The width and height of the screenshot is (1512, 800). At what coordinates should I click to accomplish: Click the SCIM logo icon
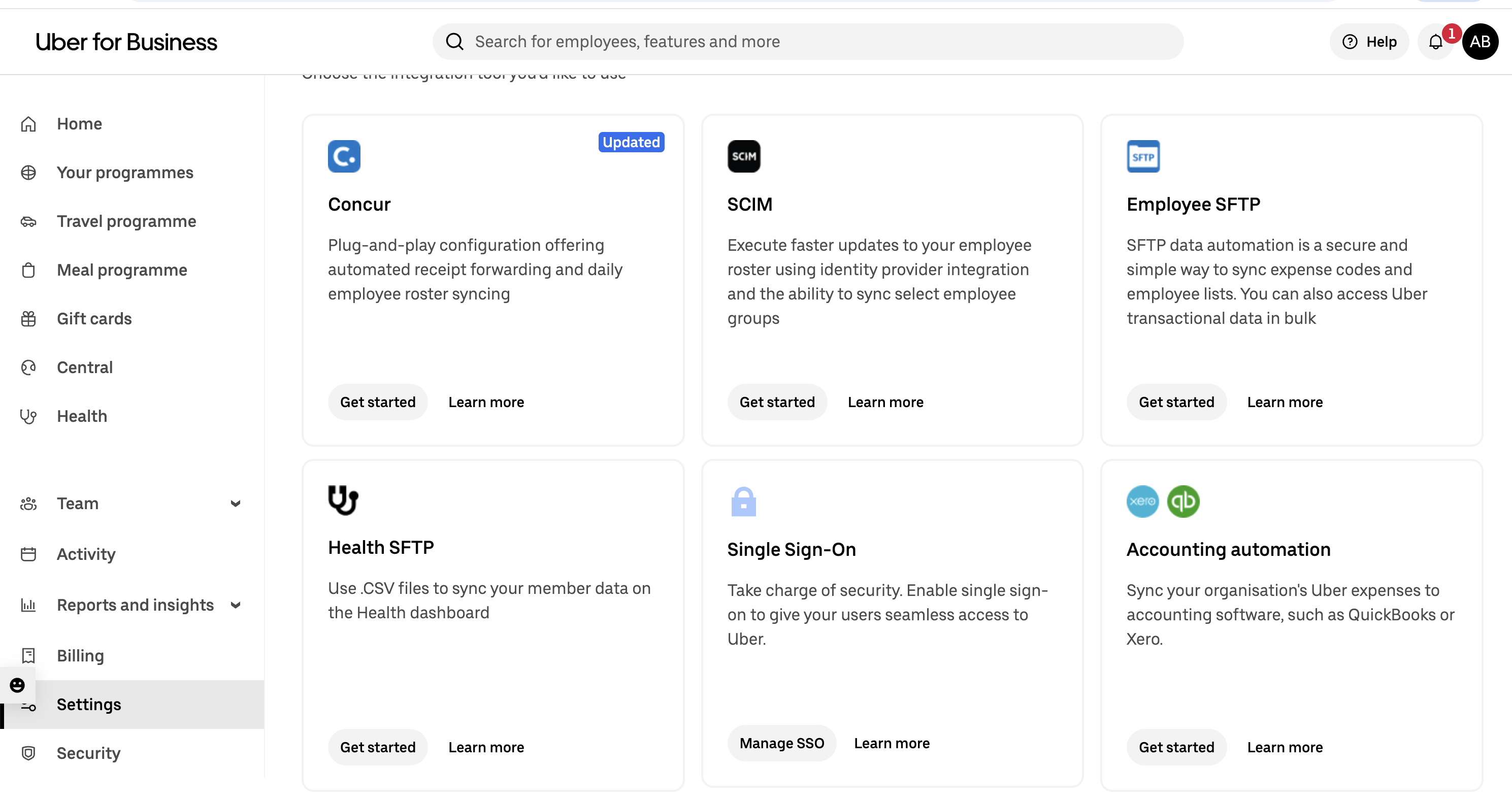click(744, 156)
